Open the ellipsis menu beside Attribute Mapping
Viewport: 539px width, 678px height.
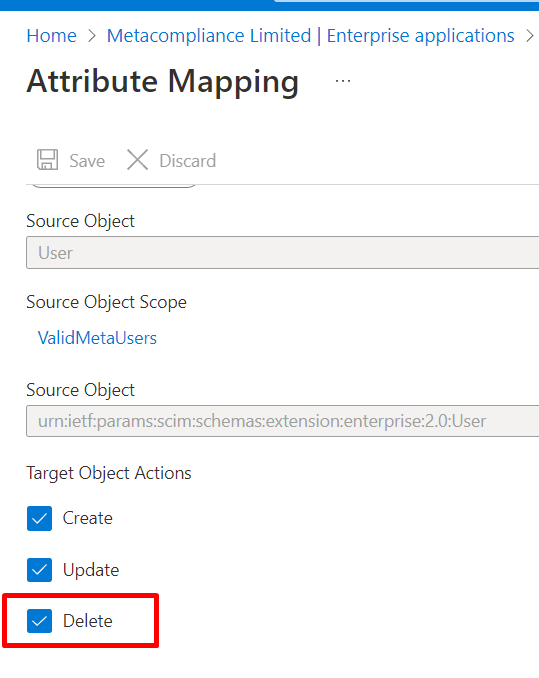tap(343, 81)
